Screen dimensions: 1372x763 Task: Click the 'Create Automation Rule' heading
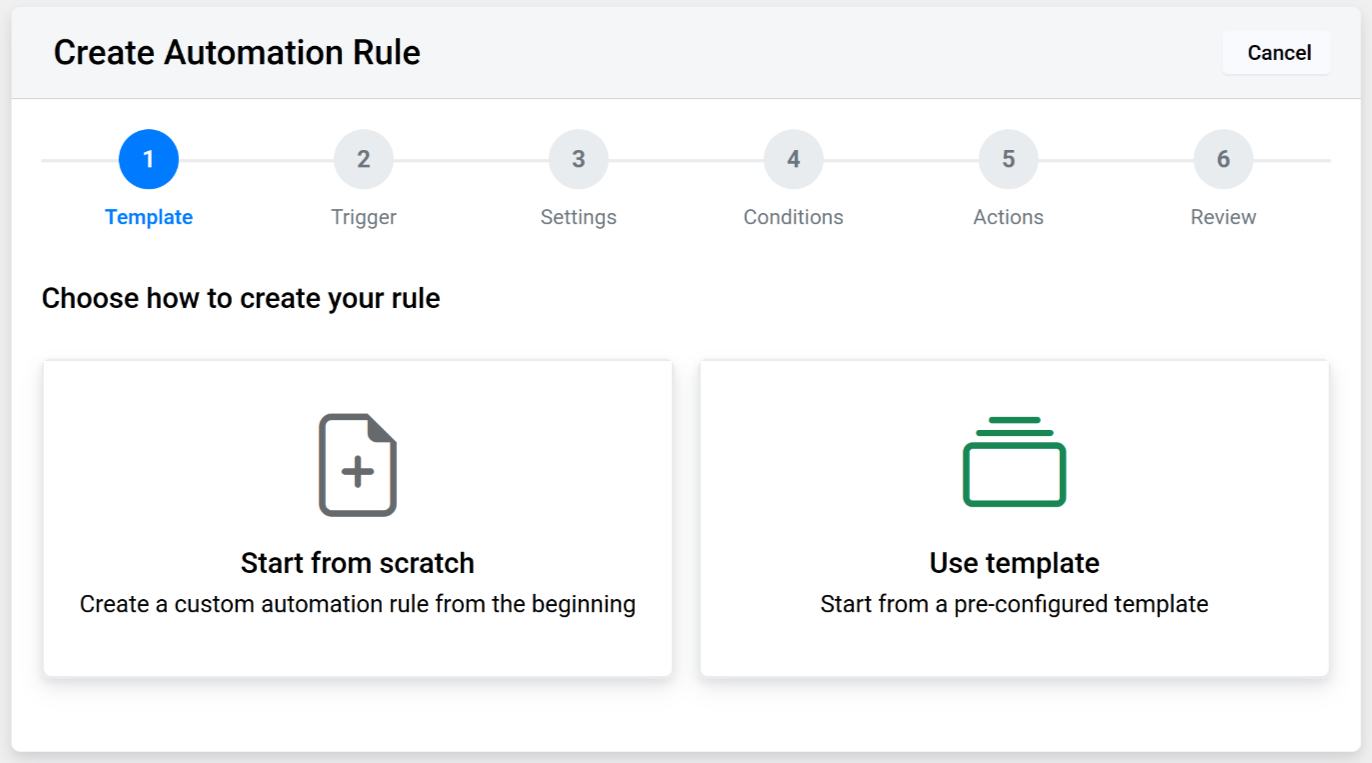pos(237,53)
